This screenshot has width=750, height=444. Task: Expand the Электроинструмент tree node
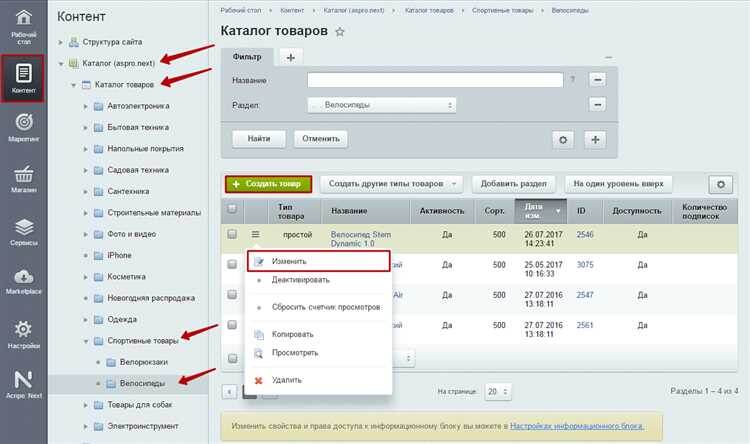(x=86, y=426)
